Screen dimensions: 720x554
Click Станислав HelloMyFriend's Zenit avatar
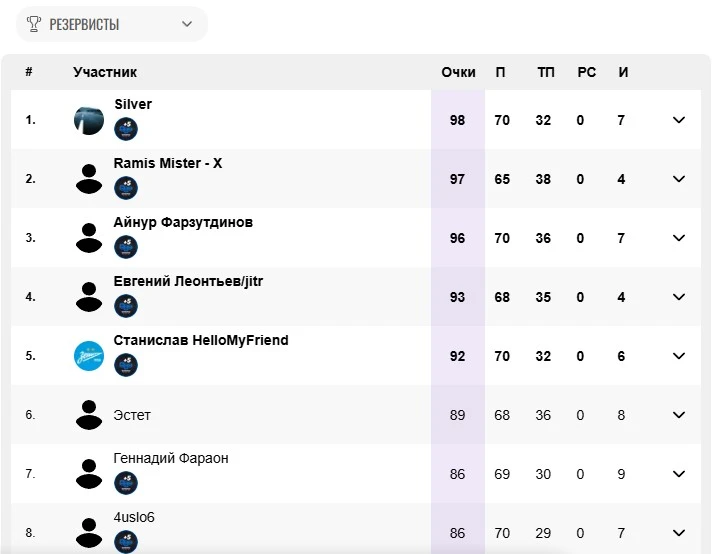[x=89, y=356]
